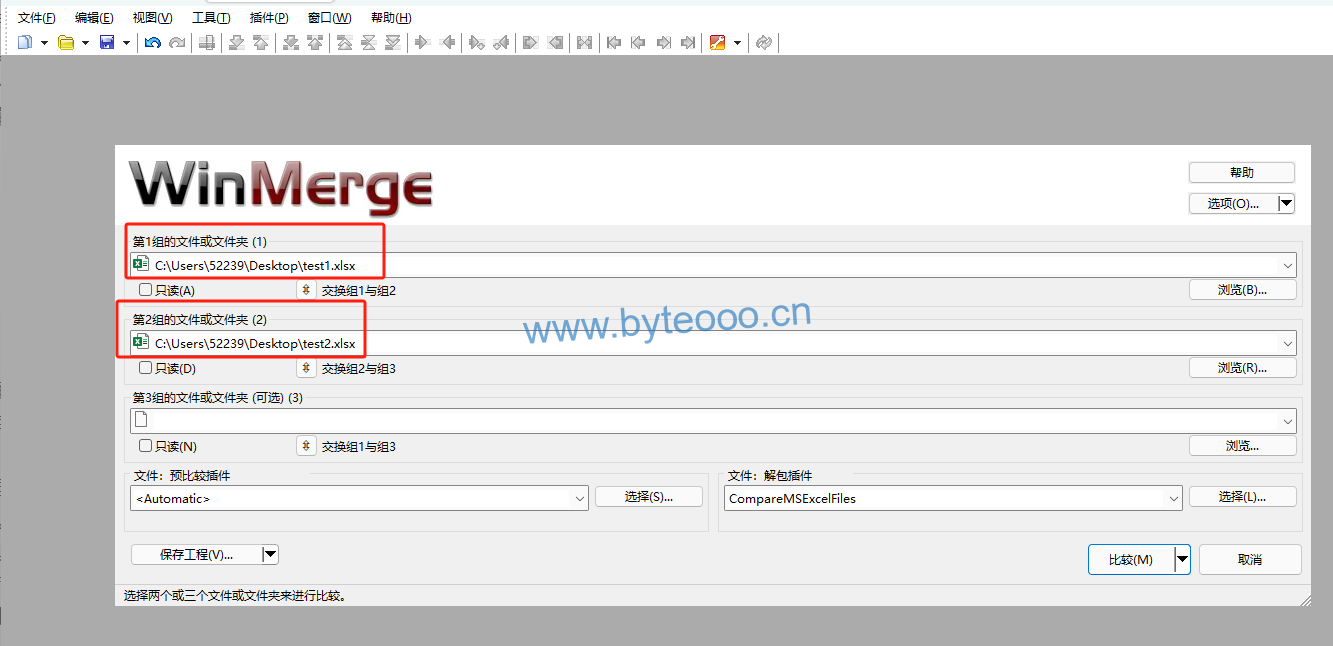The image size is (1333, 646).
Task: Open the 视图(V) menu
Action: click(x=152, y=18)
